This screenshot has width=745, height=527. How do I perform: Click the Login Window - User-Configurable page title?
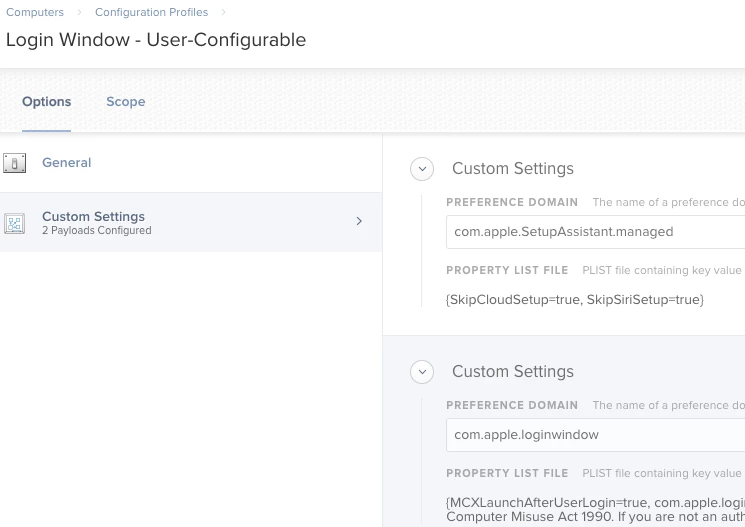pyautogui.click(x=156, y=40)
